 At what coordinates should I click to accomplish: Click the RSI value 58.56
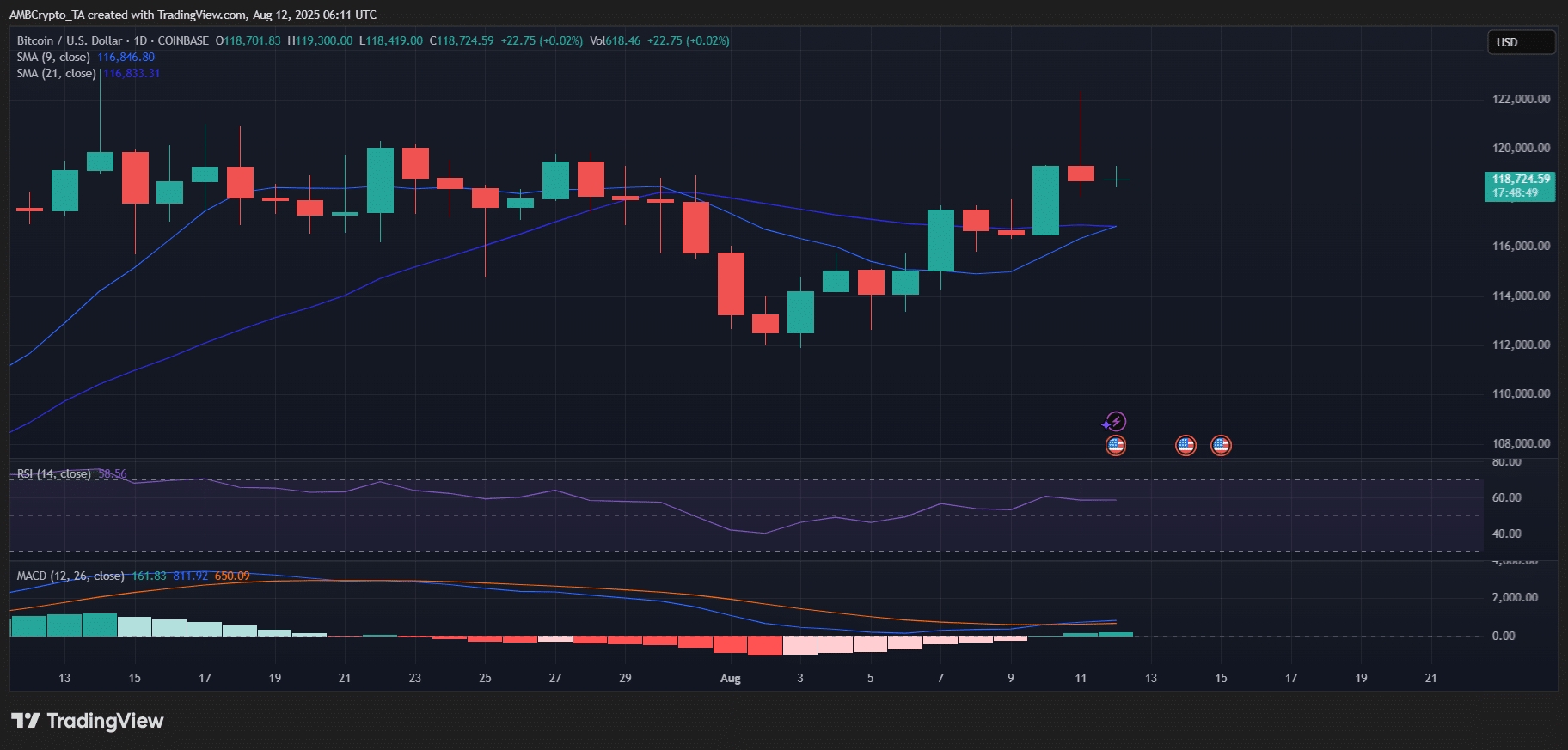(x=112, y=474)
